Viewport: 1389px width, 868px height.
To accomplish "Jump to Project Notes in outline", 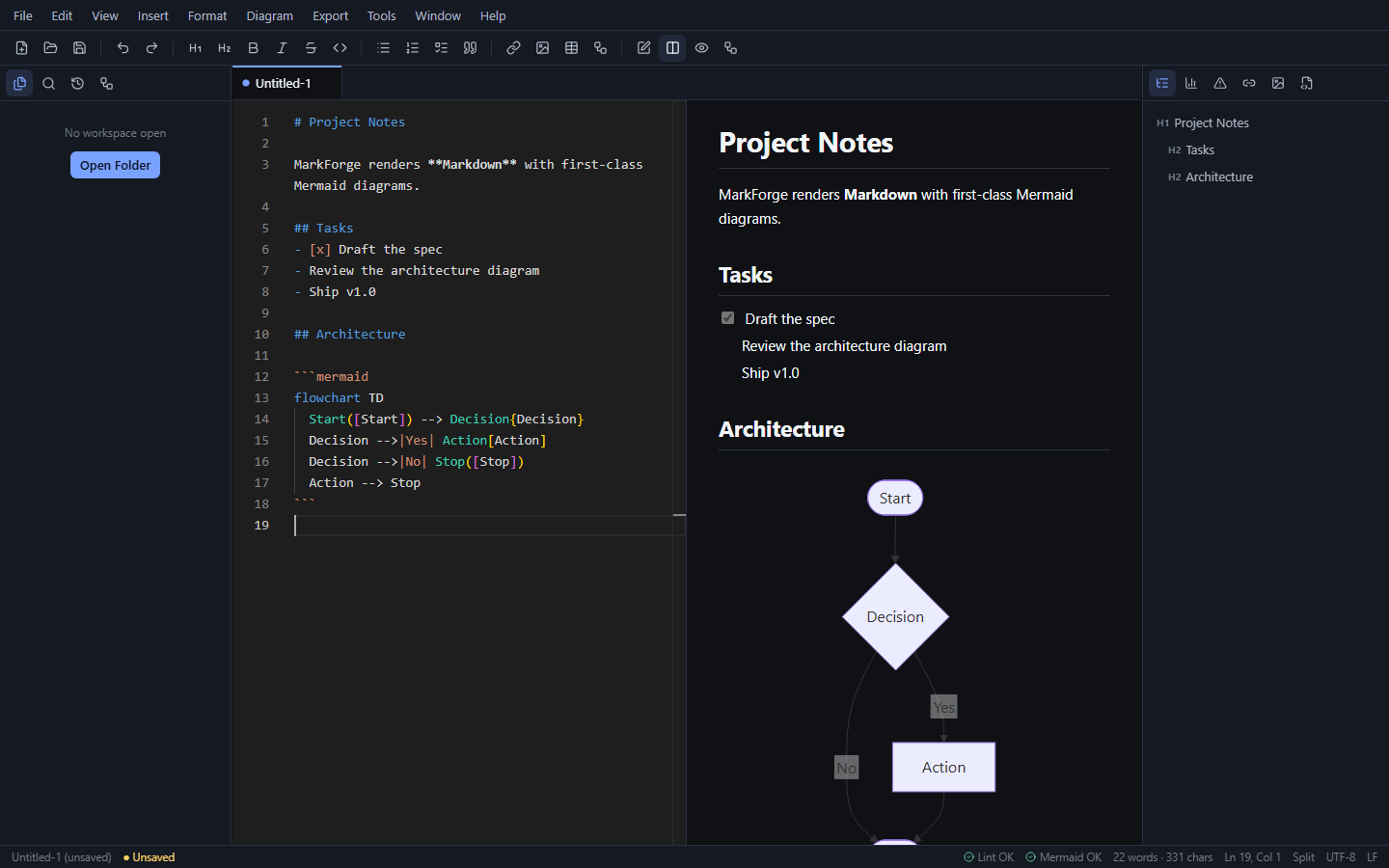I will click(x=1212, y=123).
